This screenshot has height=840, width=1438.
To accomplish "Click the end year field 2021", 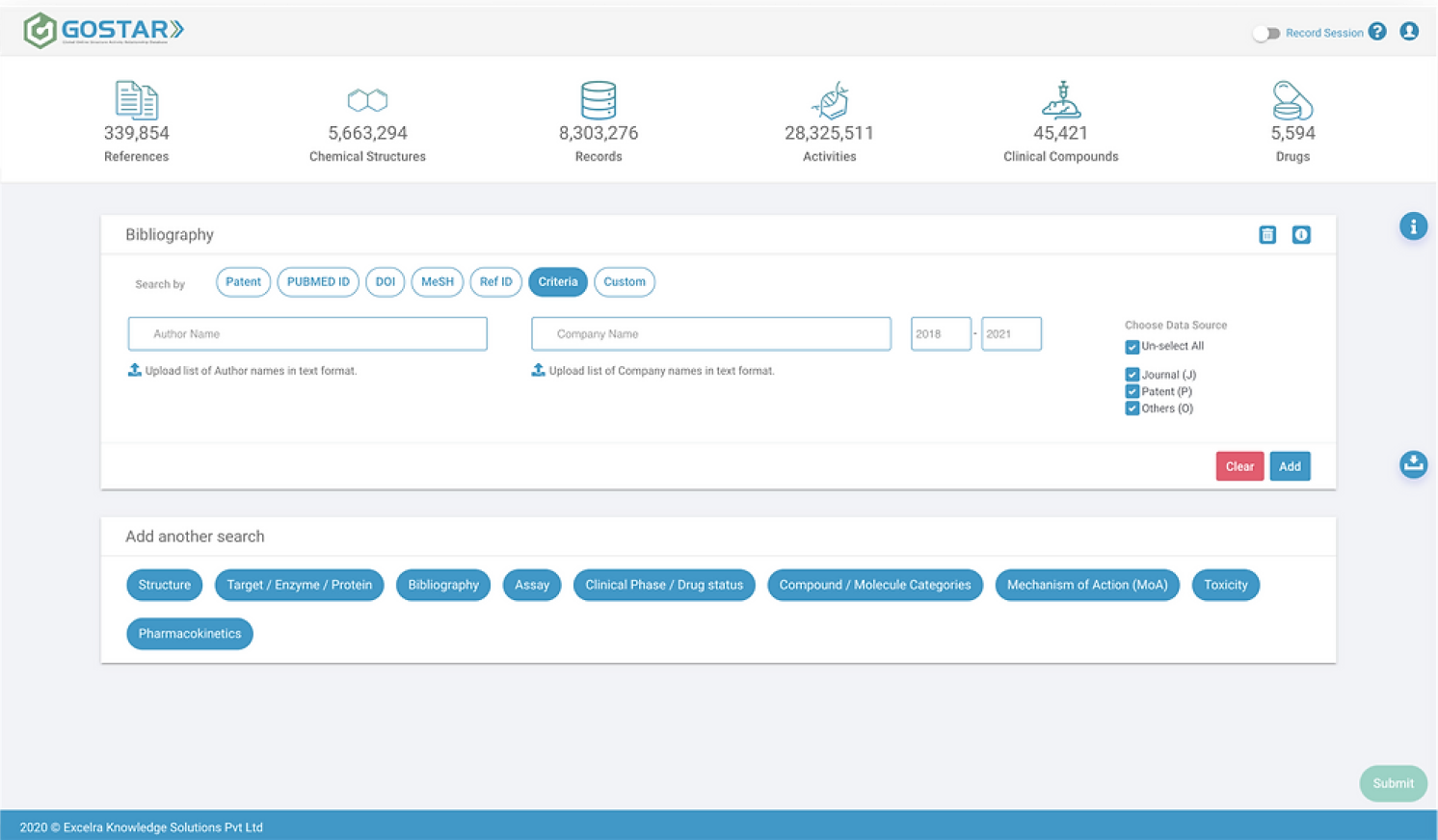I will point(1011,334).
